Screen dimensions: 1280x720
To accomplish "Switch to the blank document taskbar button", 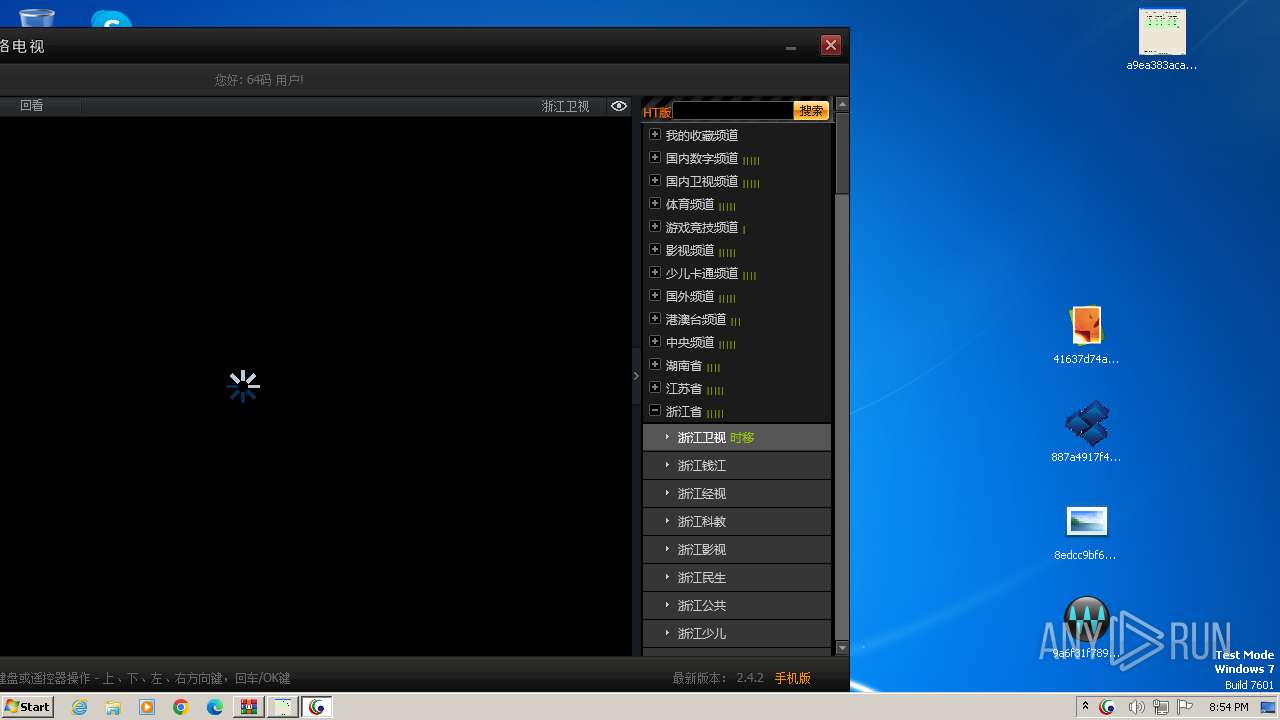I will coord(283,707).
